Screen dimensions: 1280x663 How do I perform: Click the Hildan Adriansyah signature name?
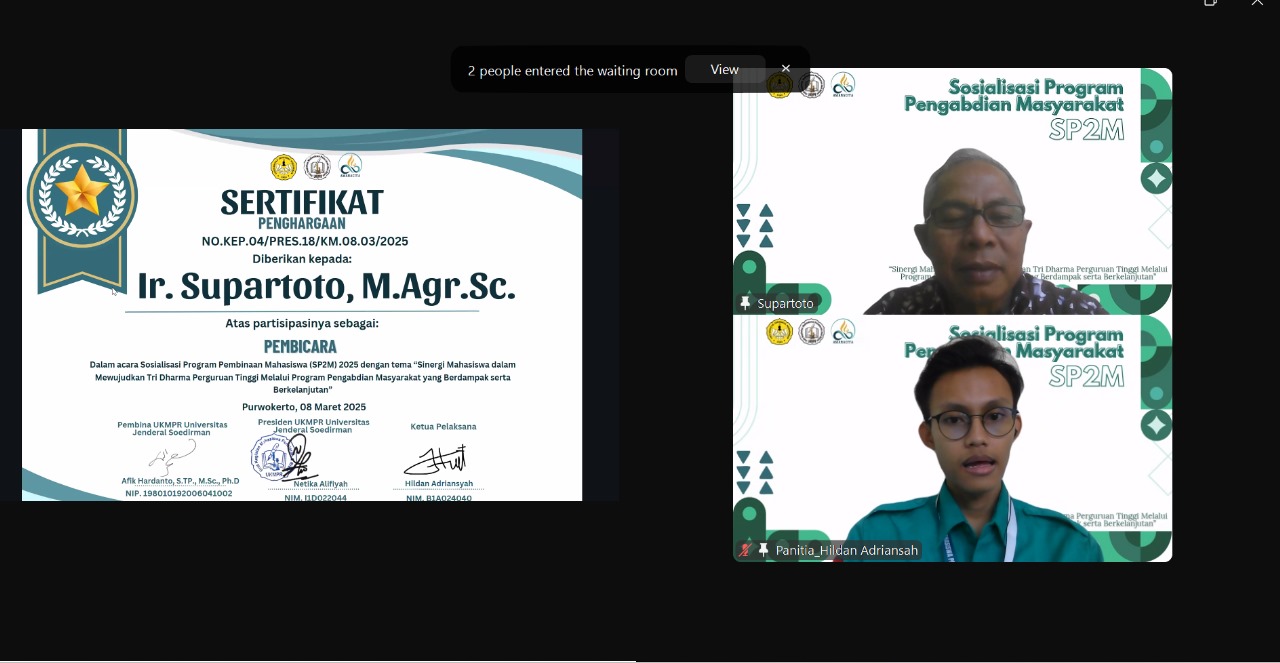(x=439, y=484)
